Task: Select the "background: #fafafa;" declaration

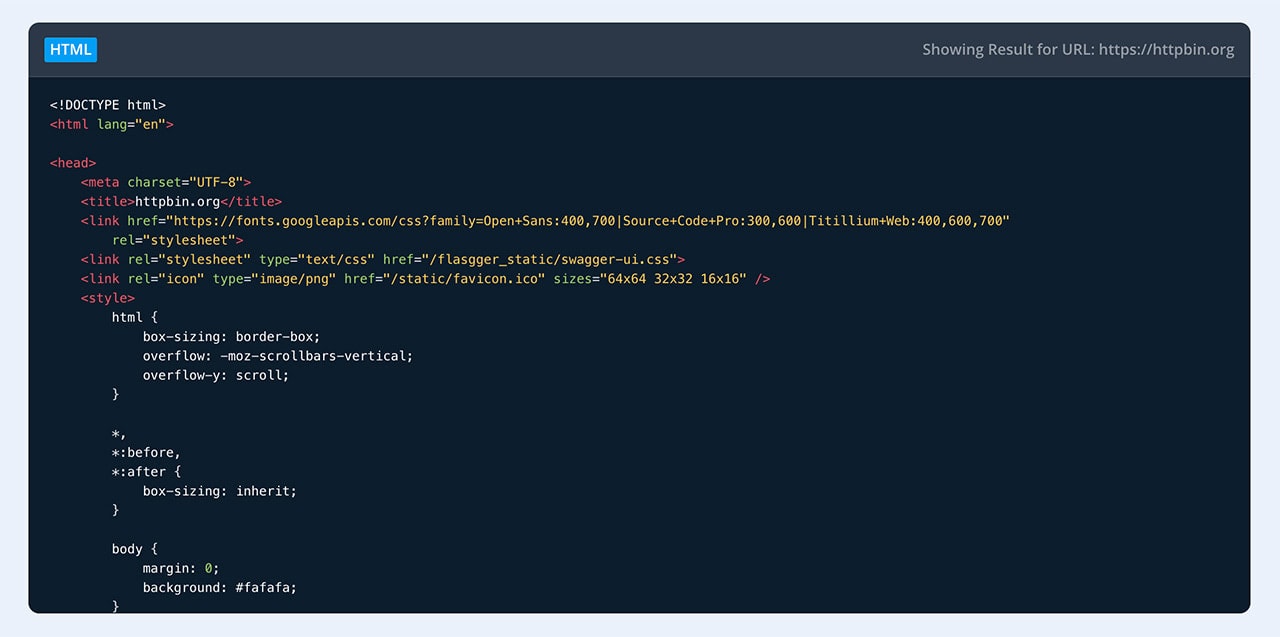Action: click(x=220, y=588)
